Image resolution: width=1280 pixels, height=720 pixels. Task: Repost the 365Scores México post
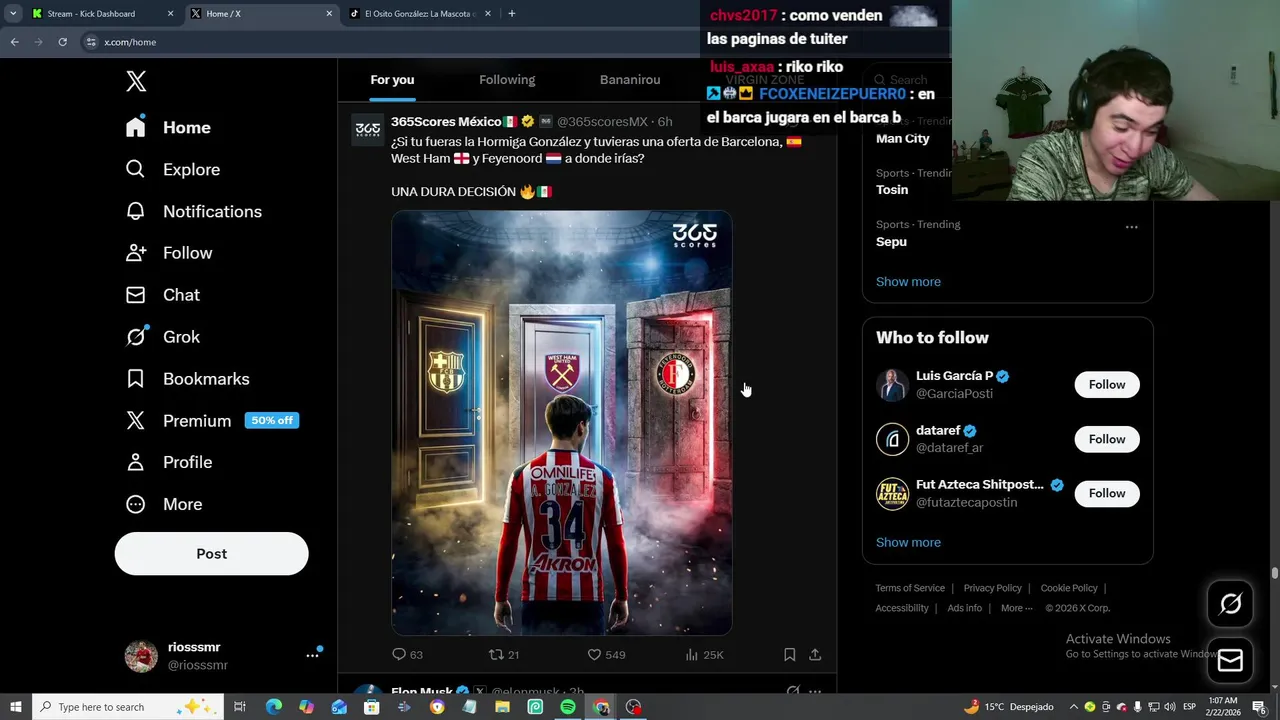503,655
